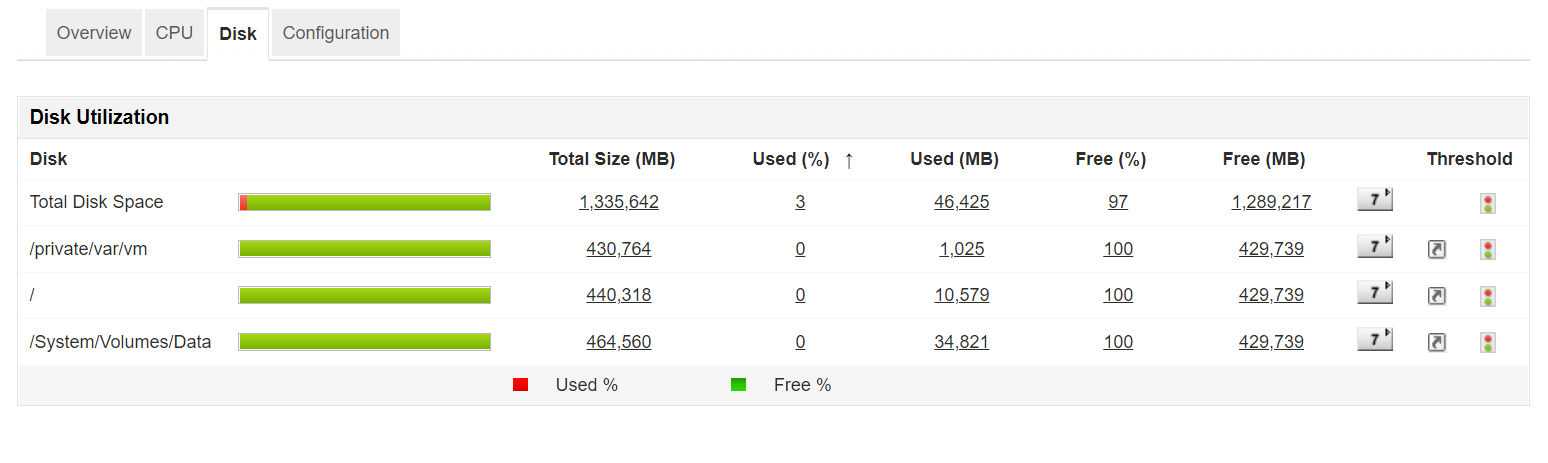Sort by the Used (%) column header
1548x463 pixels.
tap(791, 159)
